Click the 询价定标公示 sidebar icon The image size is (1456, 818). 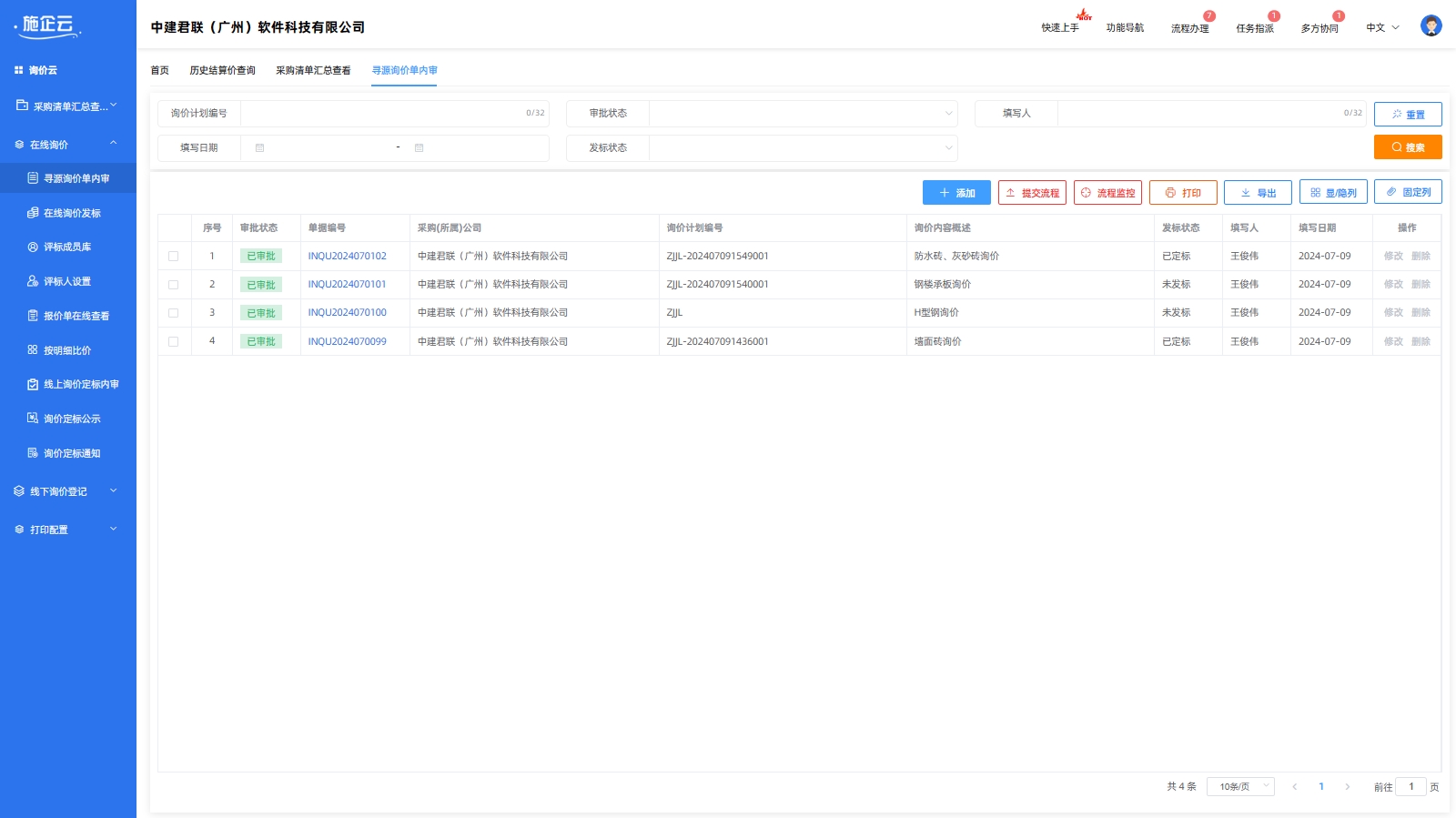(x=33, y=419)
